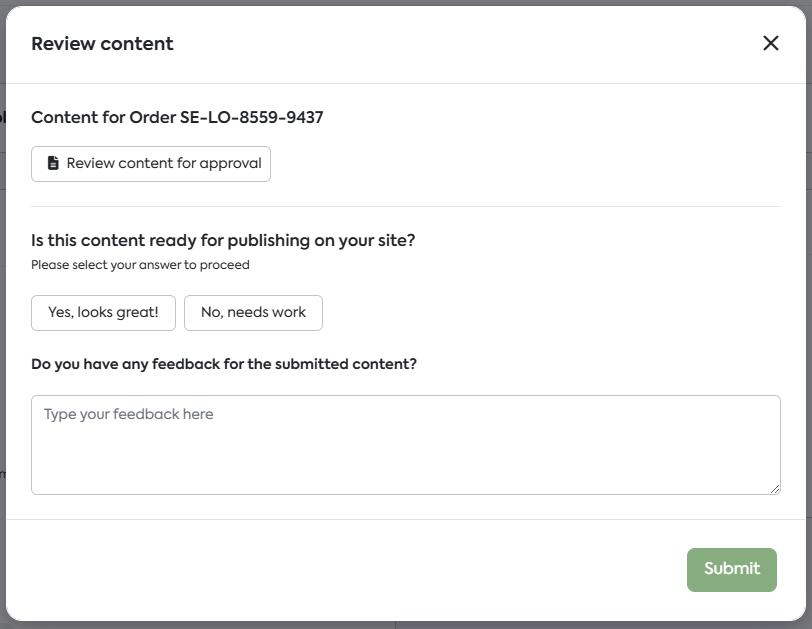This screenshot has height=629, width=812.
Task: Click the 'Please select your answer' hint
Action: 140,265
